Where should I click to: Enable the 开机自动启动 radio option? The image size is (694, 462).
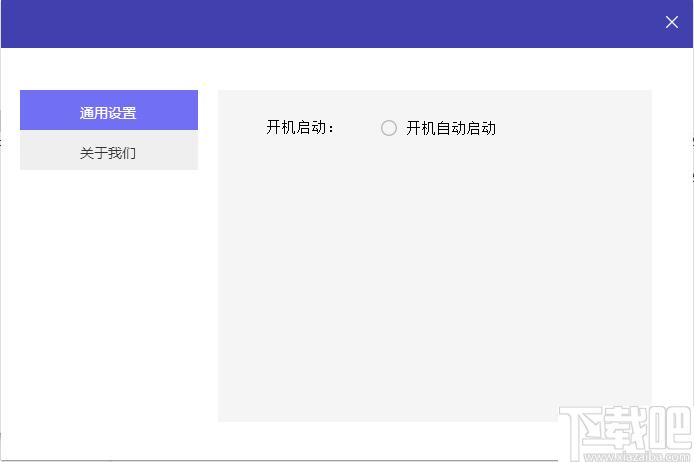pyautogui.click(x=389, y=128)
